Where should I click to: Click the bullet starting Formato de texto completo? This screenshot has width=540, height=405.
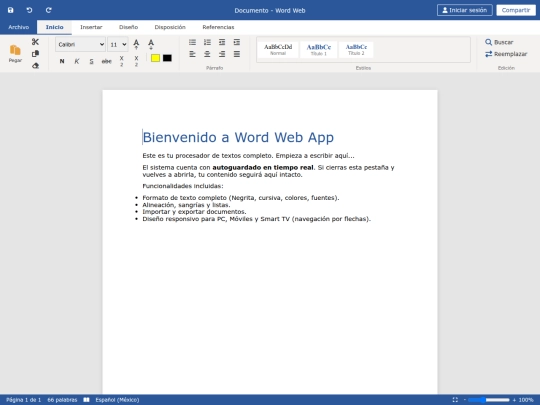pos(241,198)
